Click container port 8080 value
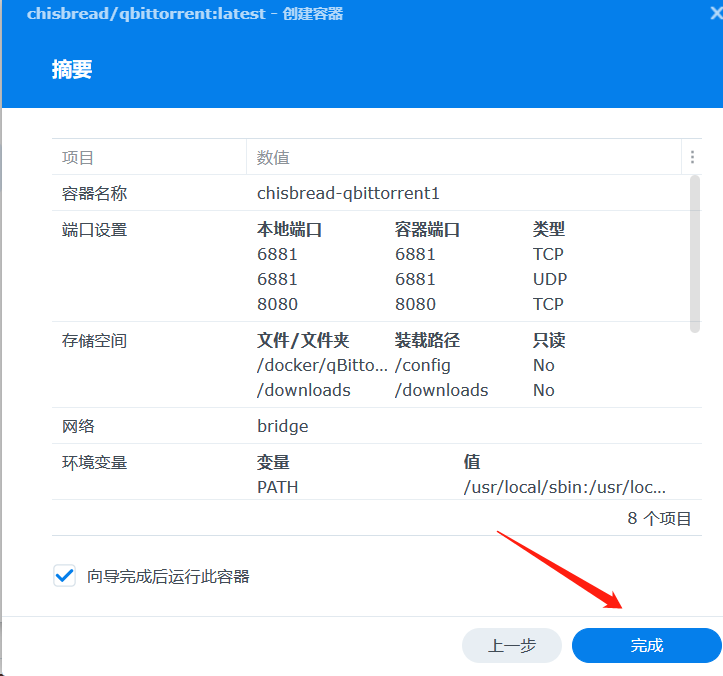 point(415,304)
